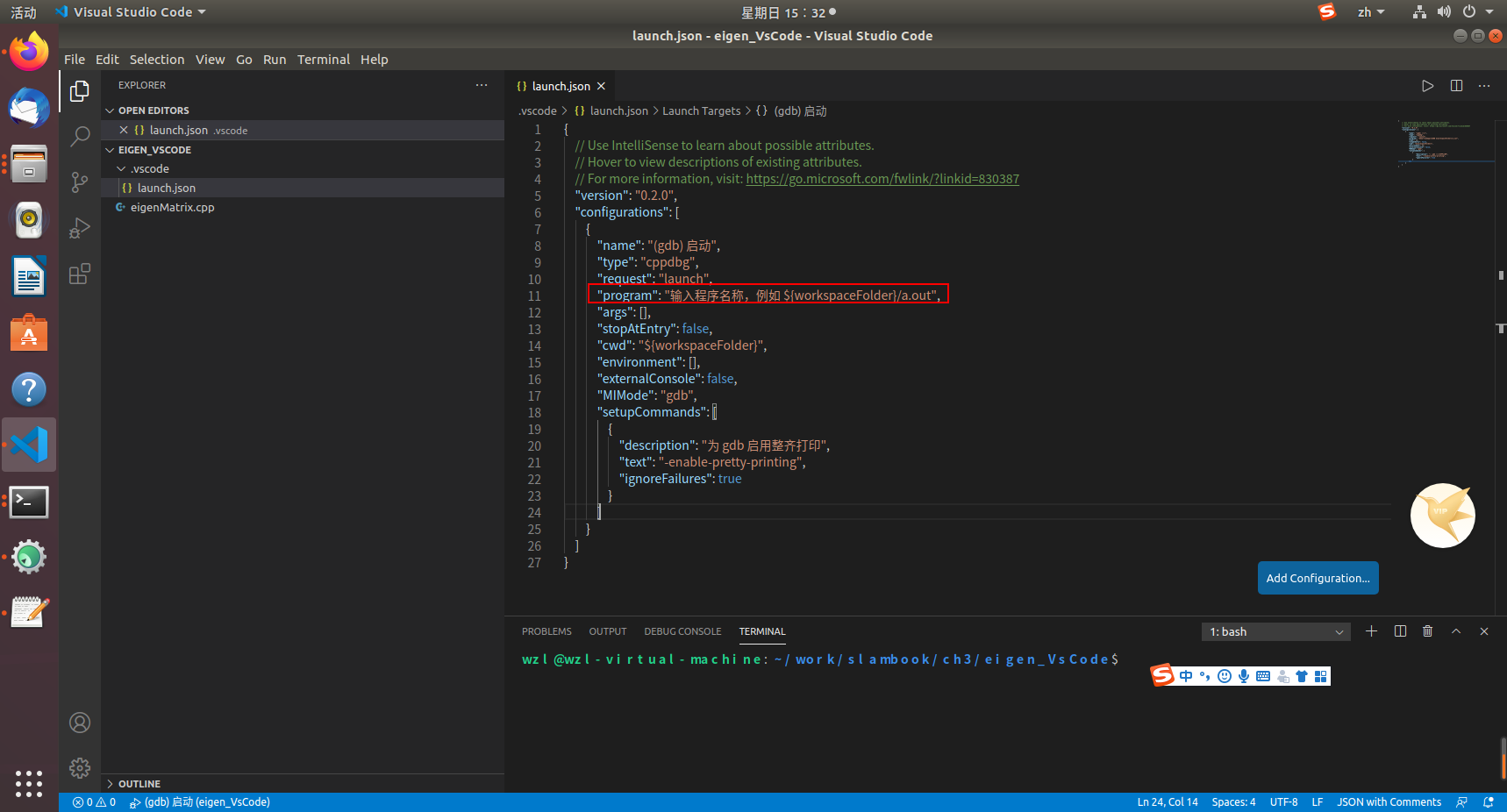
Task: Open the Sogou input toolbox icon
Action: point(1321,676)
